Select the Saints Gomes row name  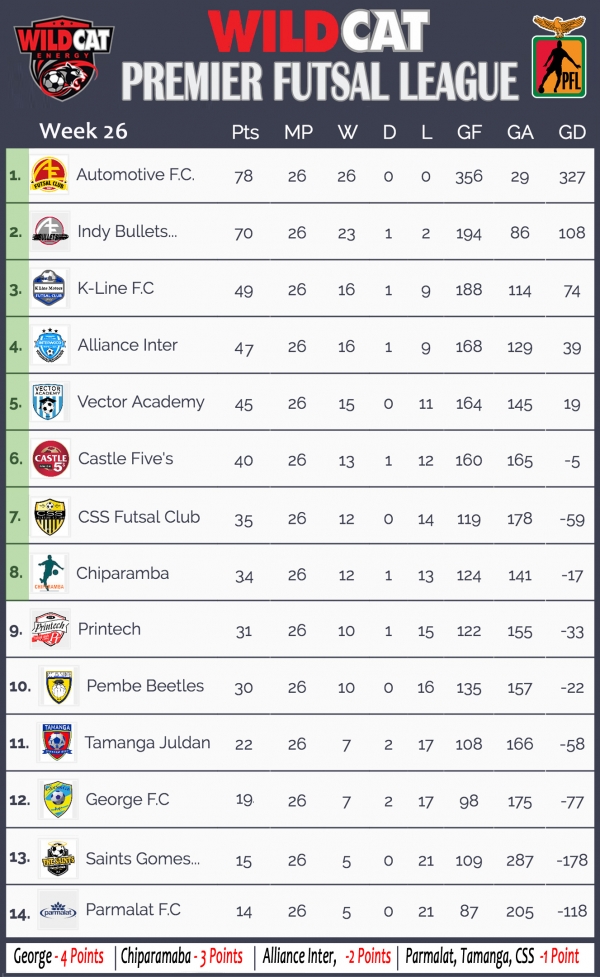point(143,859)
